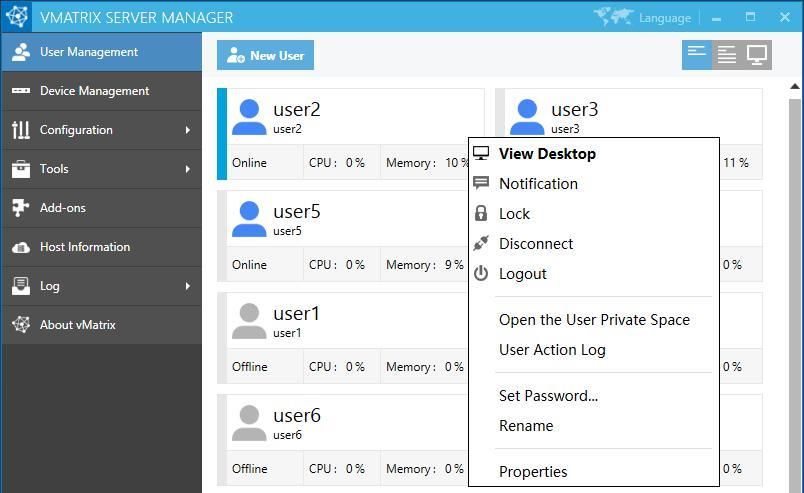Click the speech bubble Notification icon

[481, 183]
